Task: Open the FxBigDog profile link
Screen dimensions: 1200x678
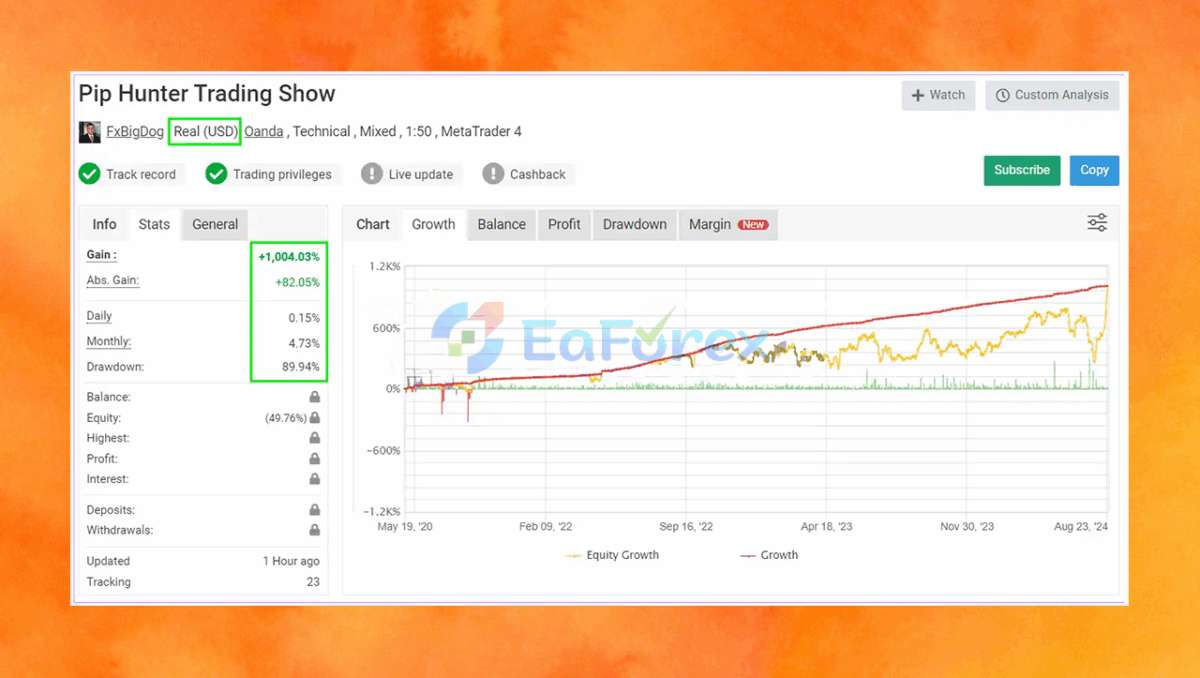Action: tap(135, 132)
